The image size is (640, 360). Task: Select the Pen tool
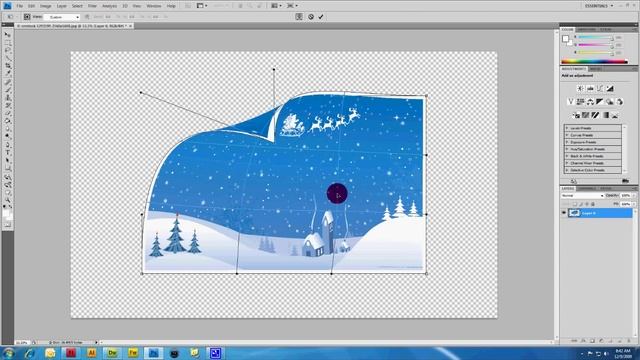(x=7, y=145)
